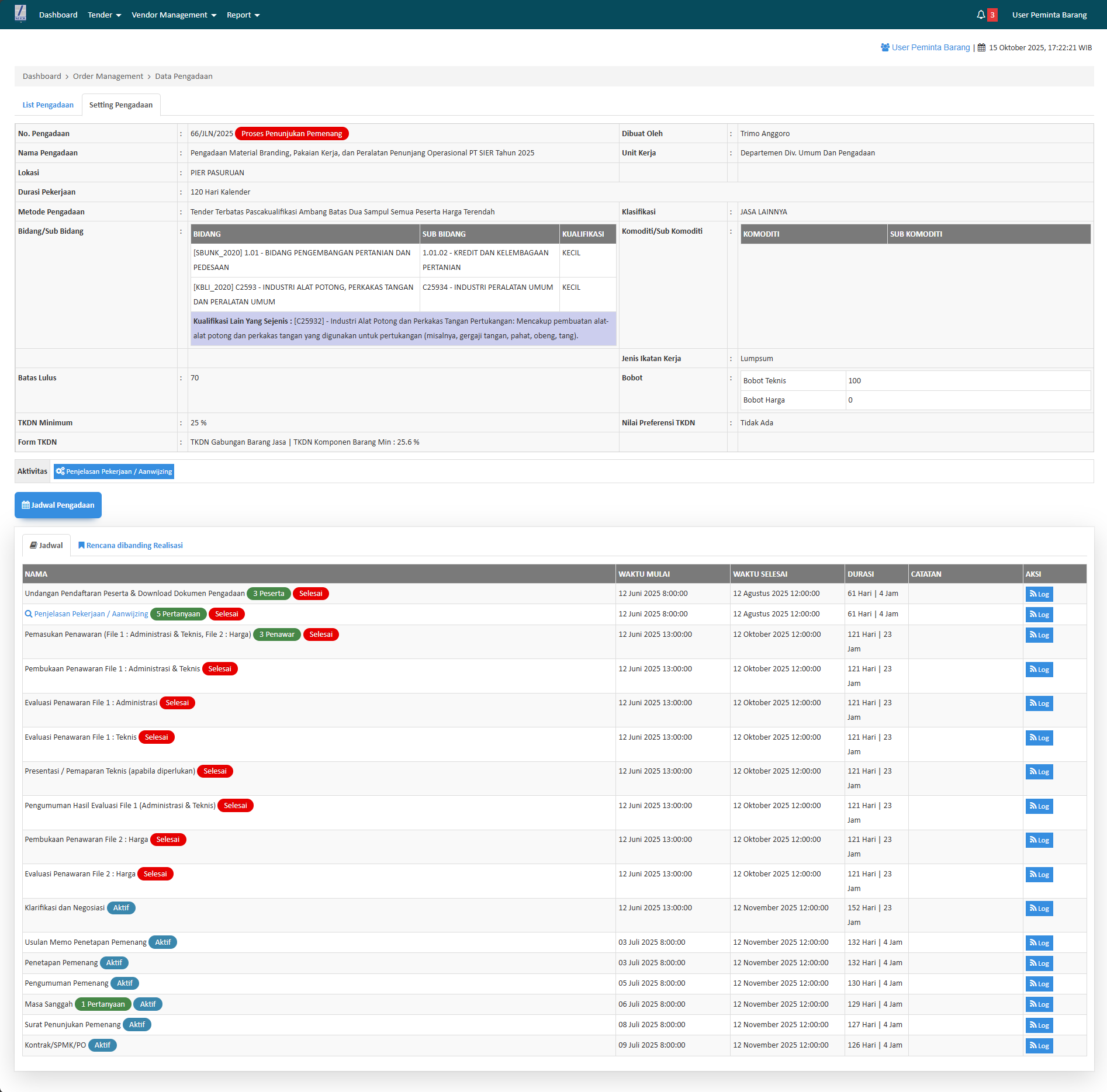This screenshot has width=1107, height=1092.
Task: Switch to the List Pengadaan tab
Action: pyautogui.click(x=48, y=105)
